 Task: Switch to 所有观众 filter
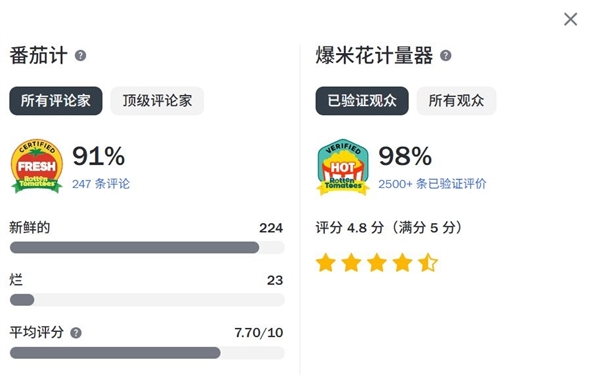(456, 101)
